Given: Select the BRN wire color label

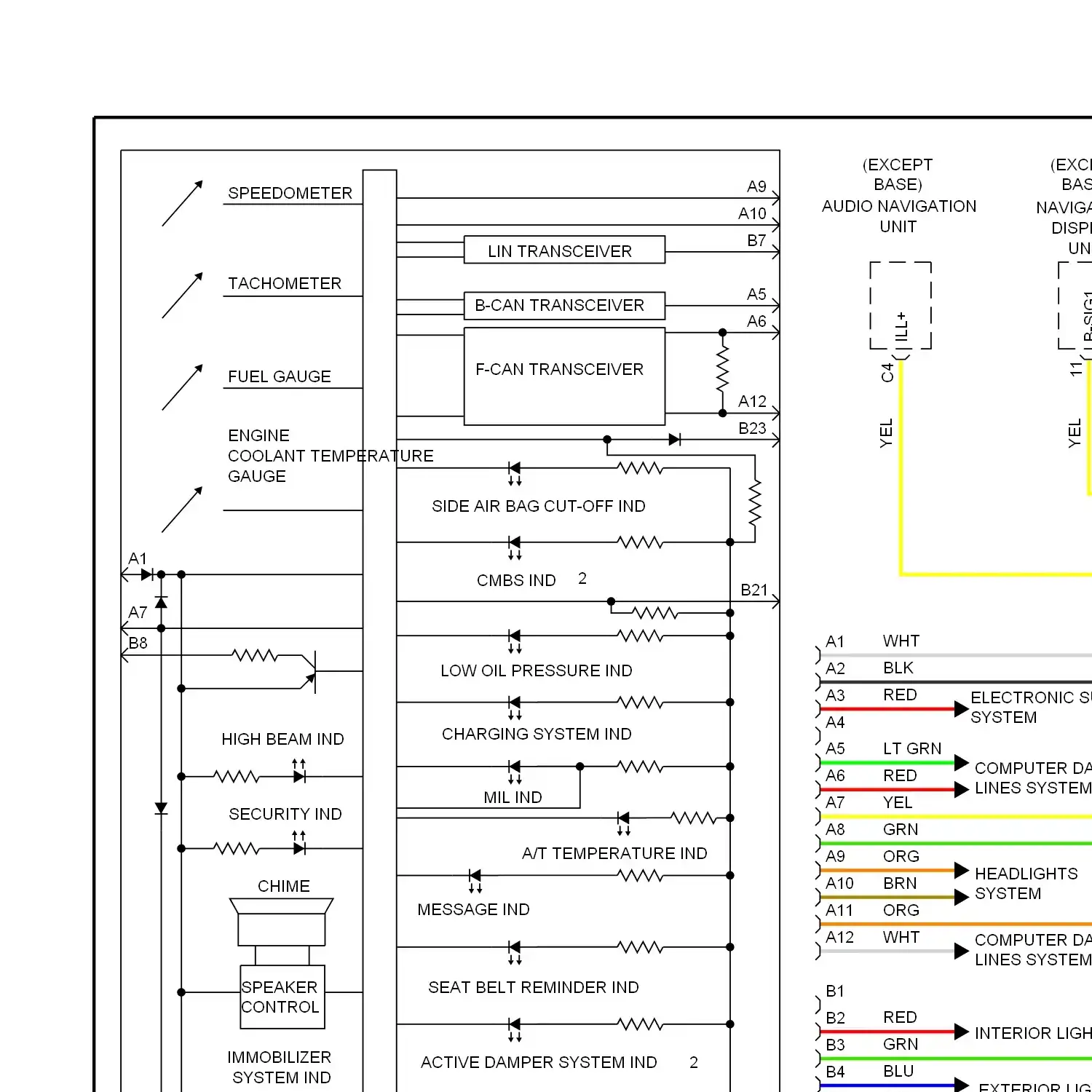Looking at the screenshot, I should [x=900, y=883].
